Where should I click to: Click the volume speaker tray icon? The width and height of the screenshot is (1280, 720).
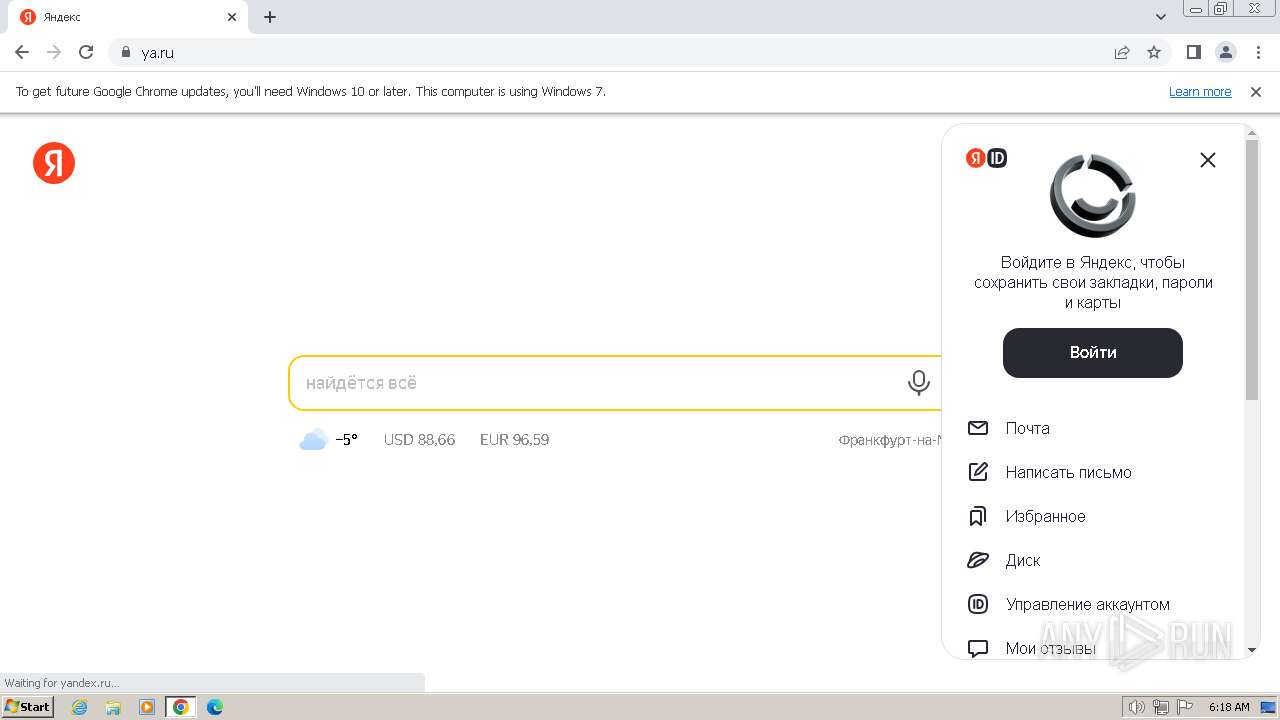coord(1137,707)
